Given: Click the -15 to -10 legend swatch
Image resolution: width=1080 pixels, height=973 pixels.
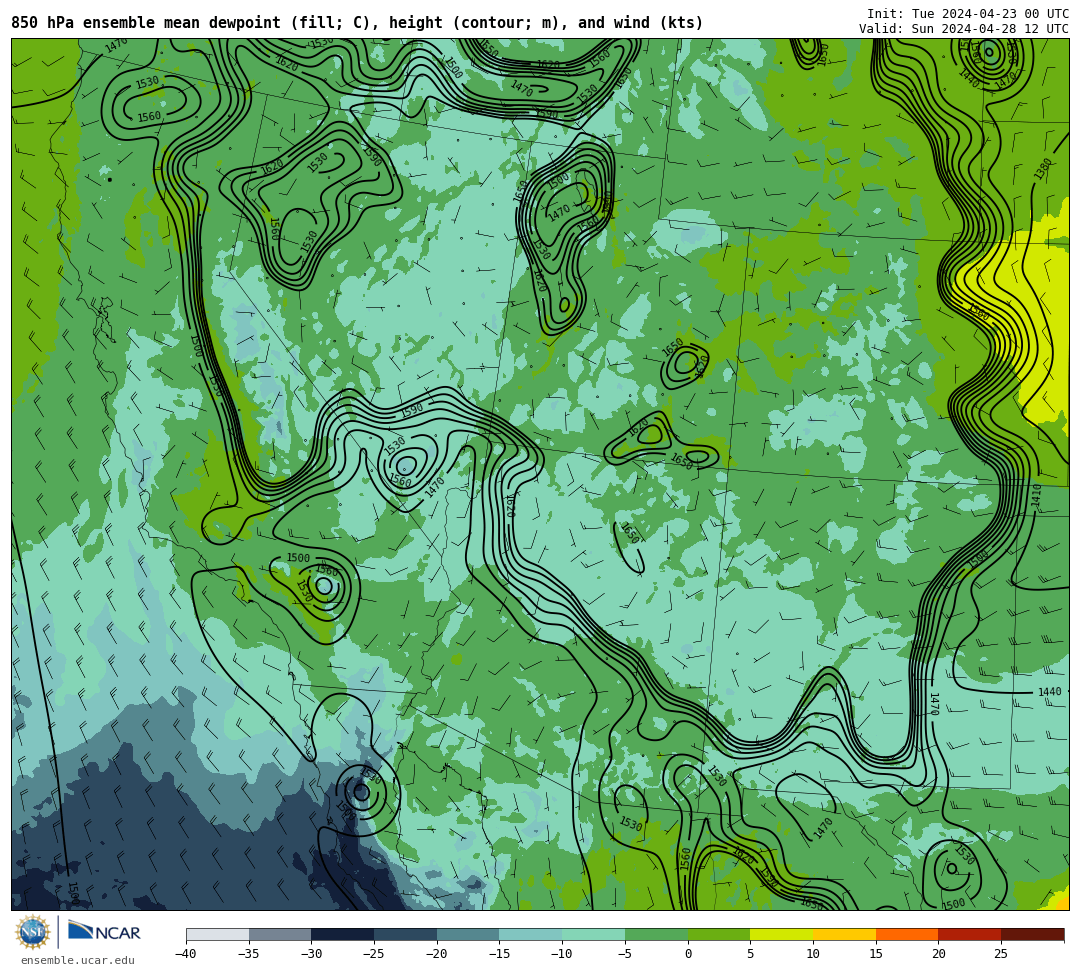Looking at the screenshot, I should click(x=531, y=934).
